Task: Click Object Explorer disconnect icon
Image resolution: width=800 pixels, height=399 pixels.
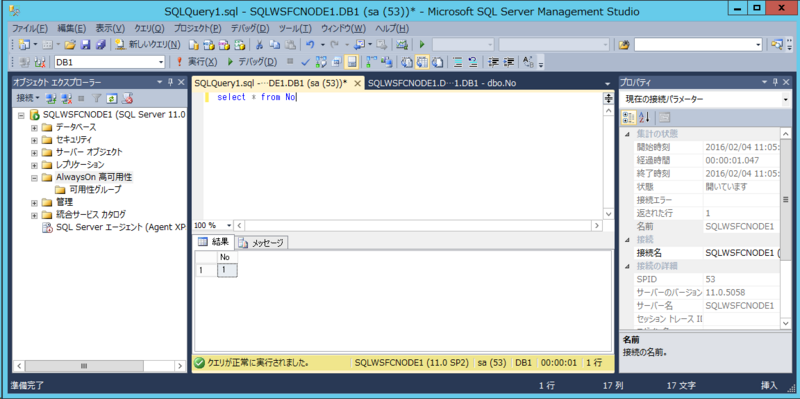Action: point(66,97)
